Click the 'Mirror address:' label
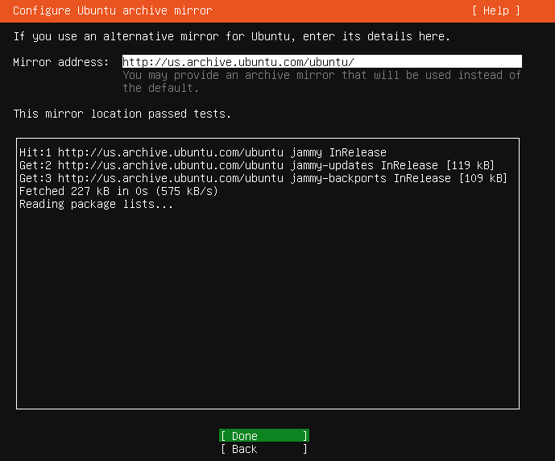The width and height of the screenshot is (555, 461). pos(61,62)
